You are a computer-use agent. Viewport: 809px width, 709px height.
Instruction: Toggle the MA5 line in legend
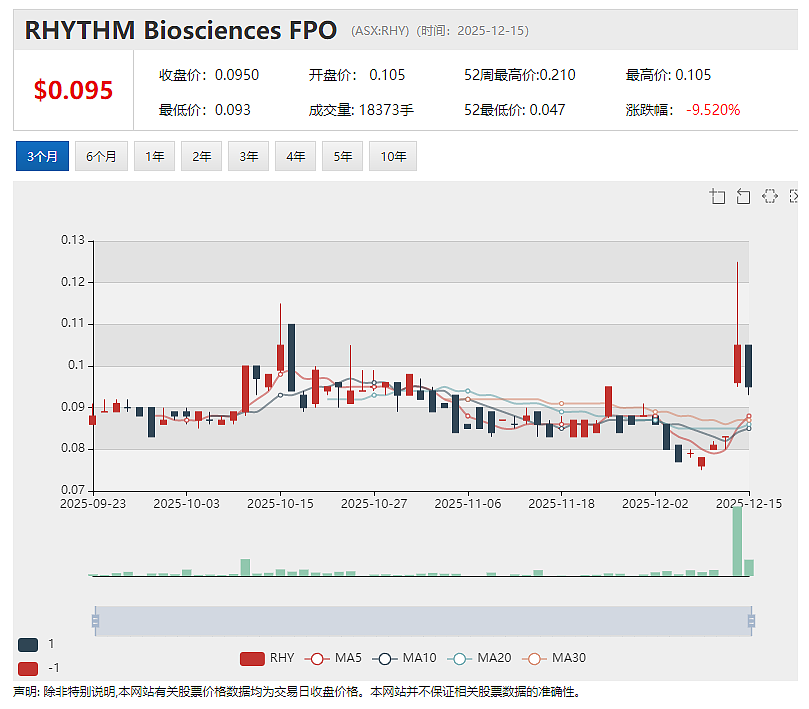click(333, 658)
